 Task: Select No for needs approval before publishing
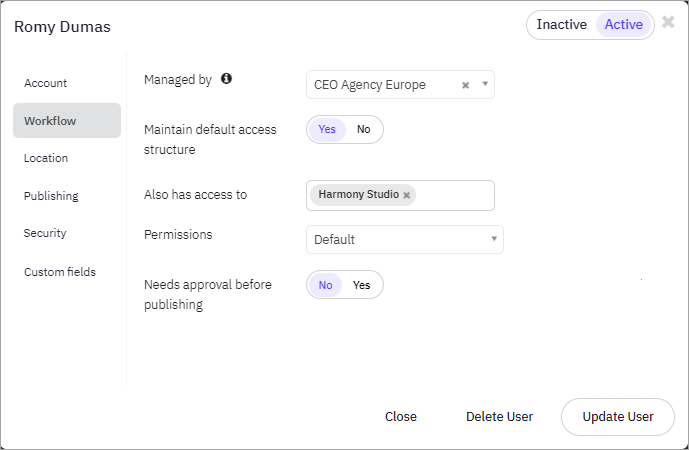[325, 285]
